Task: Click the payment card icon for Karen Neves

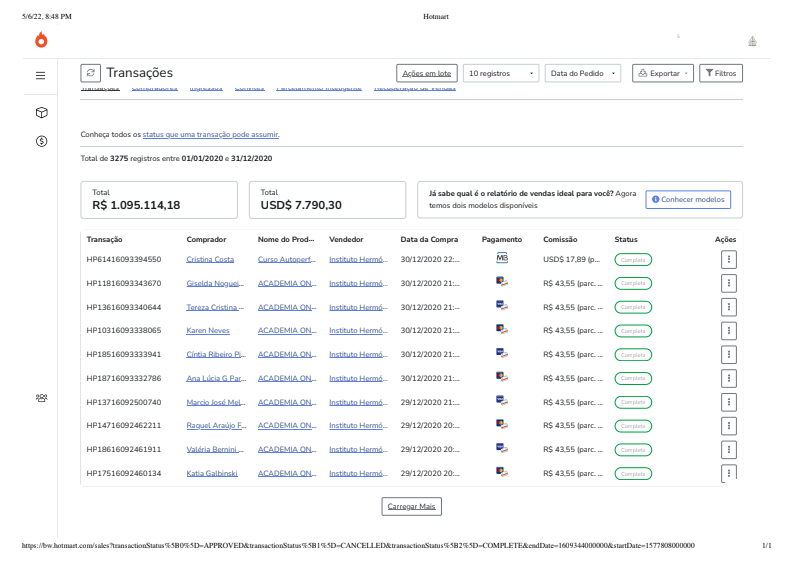Action: click(x=502, y=329)
